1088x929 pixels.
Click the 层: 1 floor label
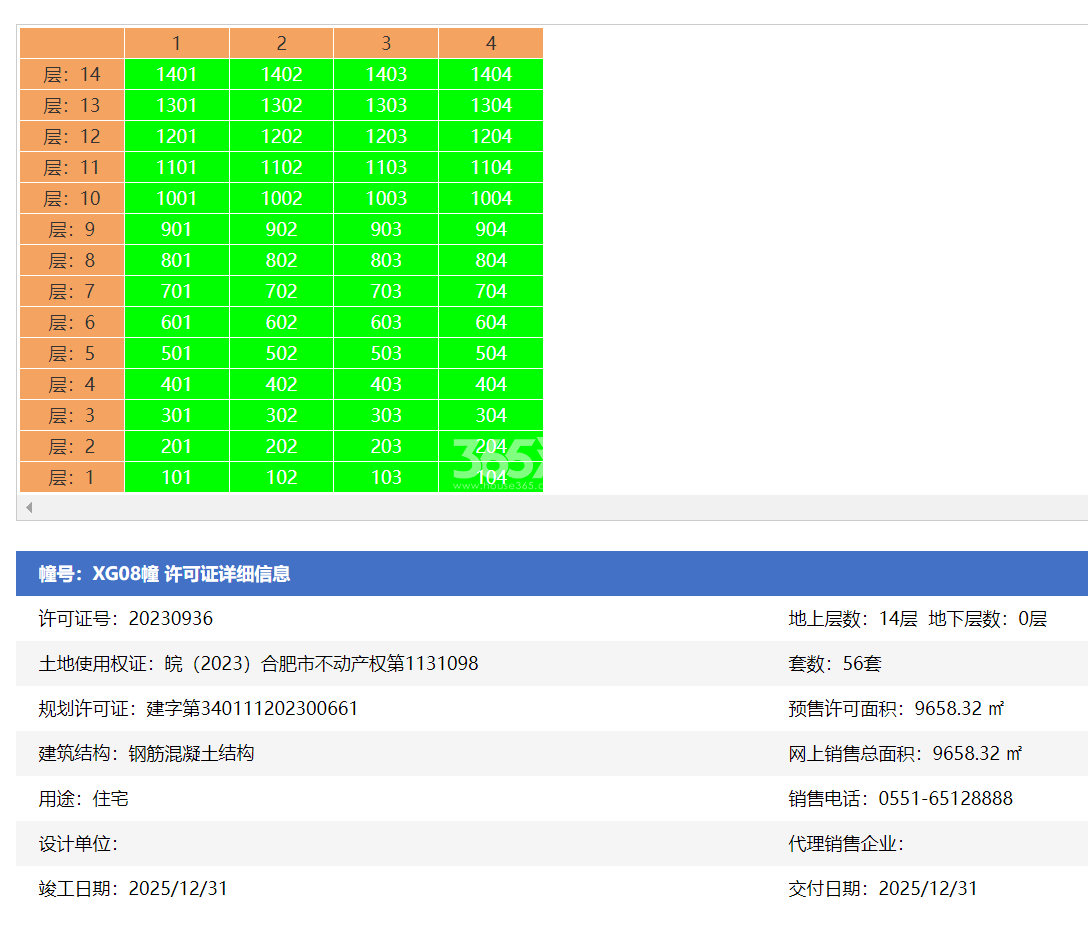[71, 477]
